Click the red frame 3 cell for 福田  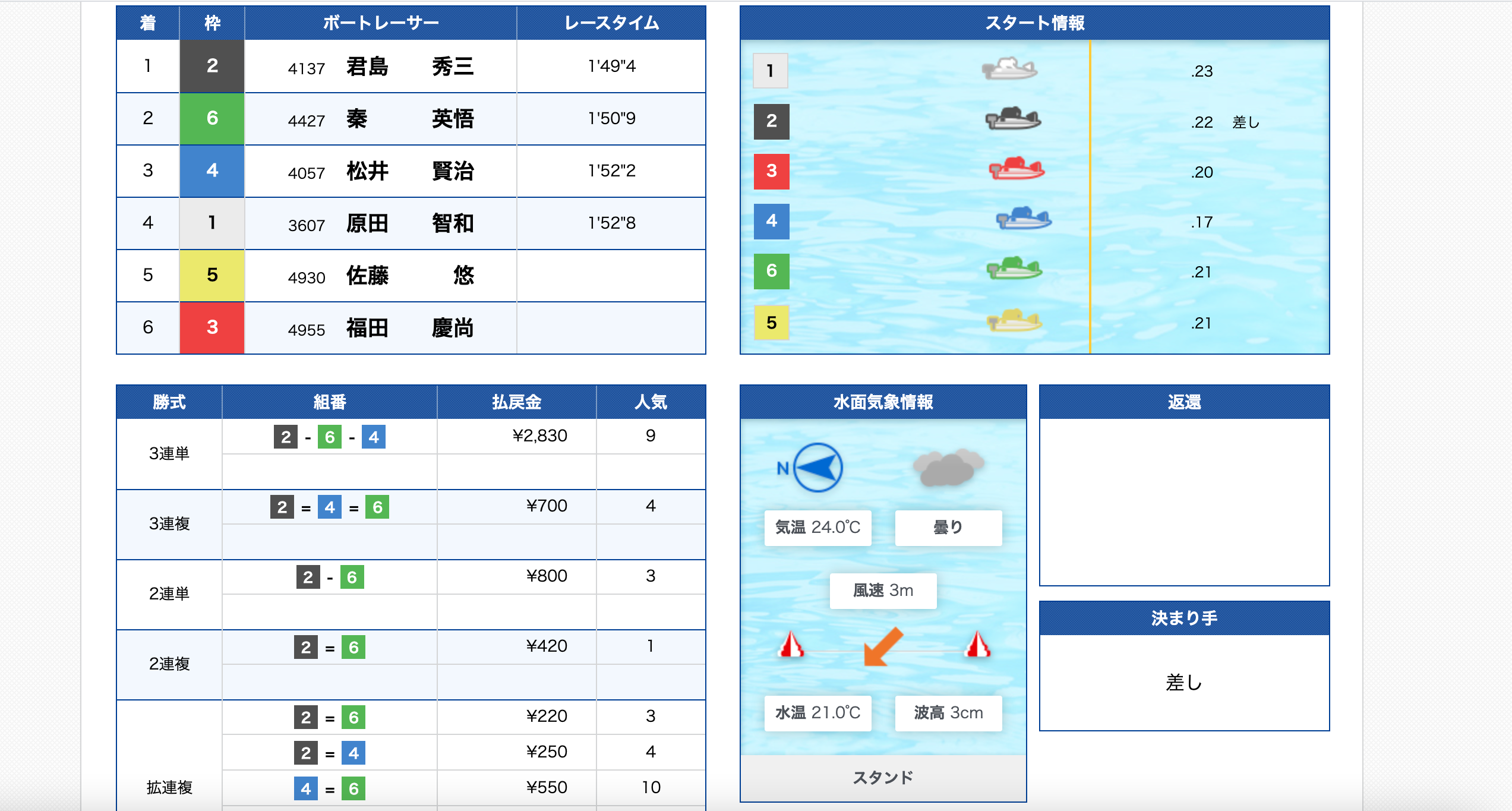click(212, 327)
